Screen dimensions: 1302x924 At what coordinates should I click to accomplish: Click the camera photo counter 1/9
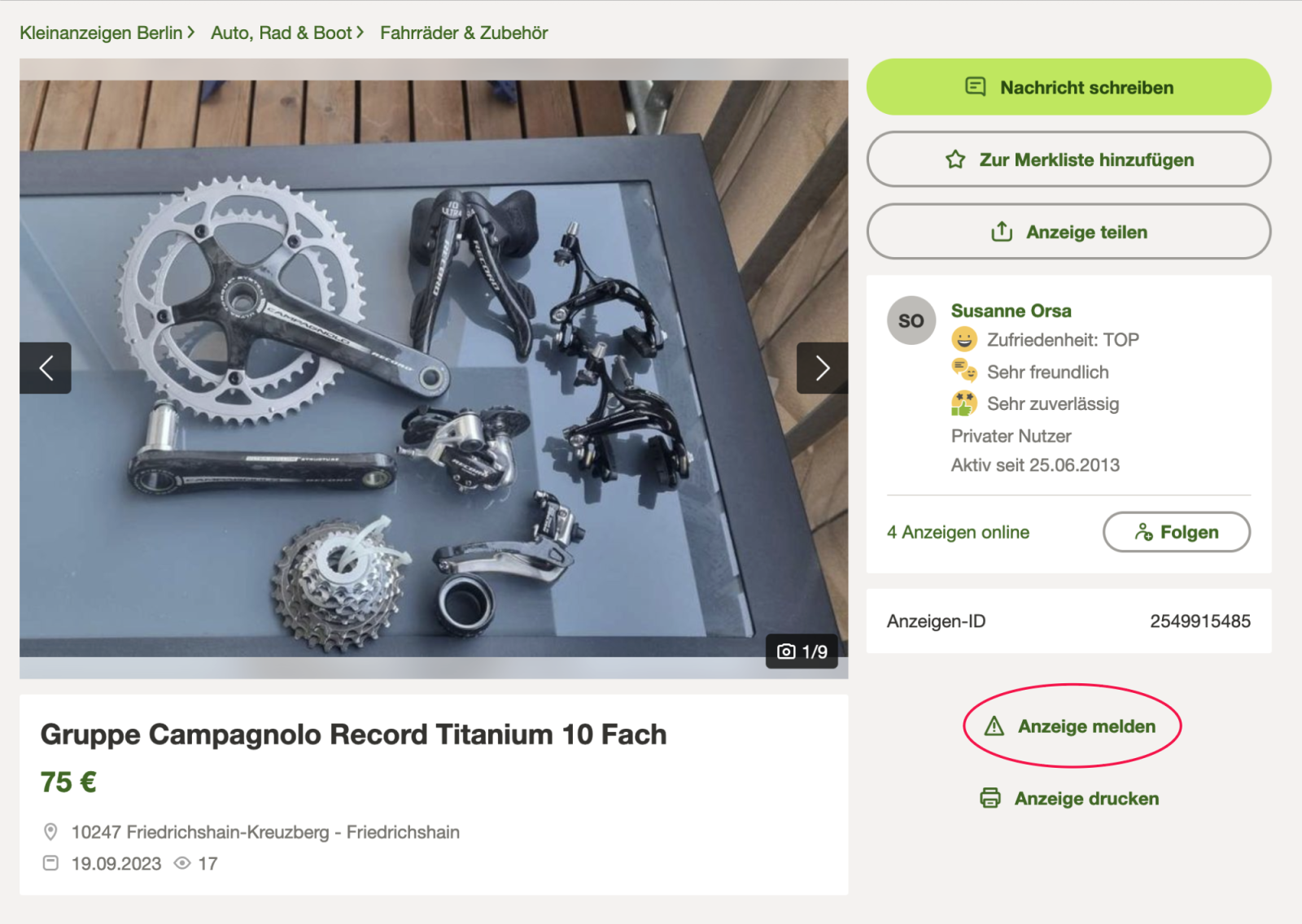(802, 652)
